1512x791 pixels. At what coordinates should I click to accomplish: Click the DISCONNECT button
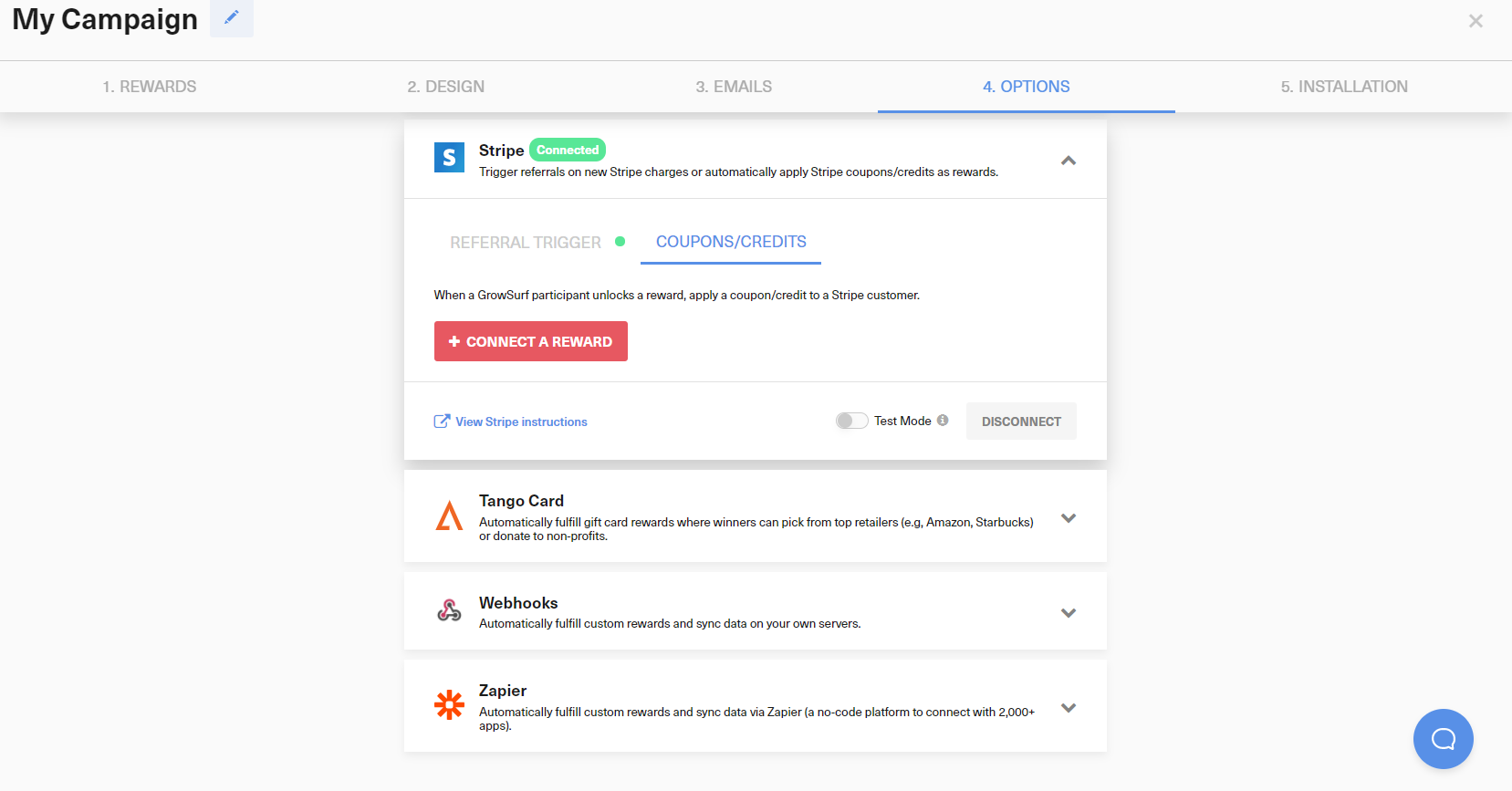coord(1021,422)
